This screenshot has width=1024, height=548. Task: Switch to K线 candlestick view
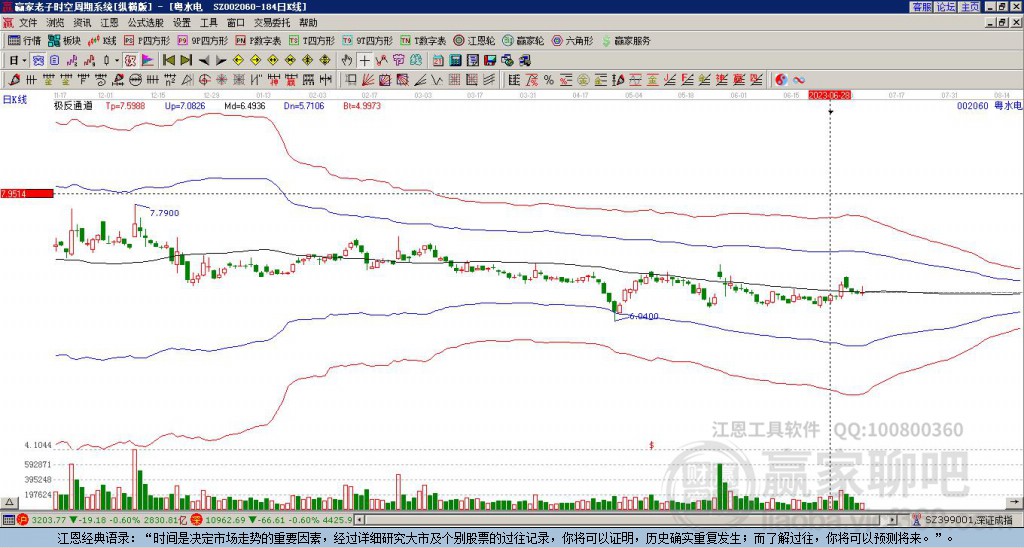click(x=103, y=40)
